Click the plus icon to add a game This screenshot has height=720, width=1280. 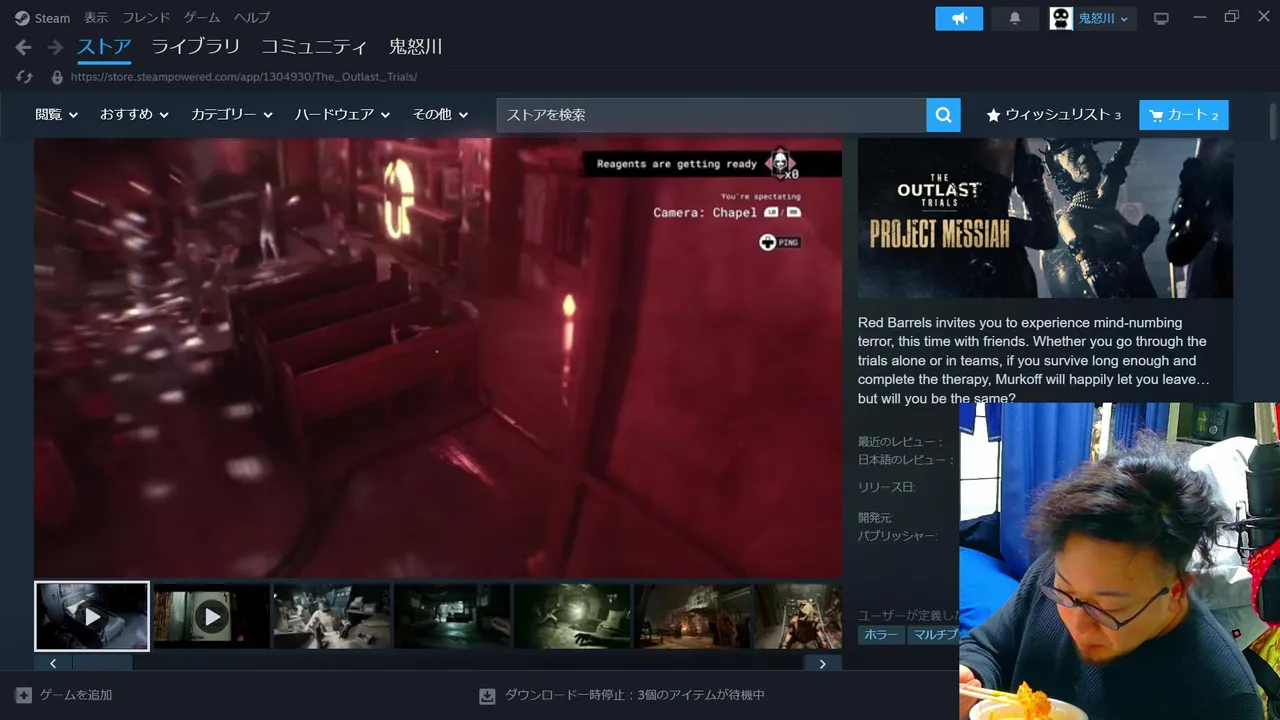tap(23, 695)
